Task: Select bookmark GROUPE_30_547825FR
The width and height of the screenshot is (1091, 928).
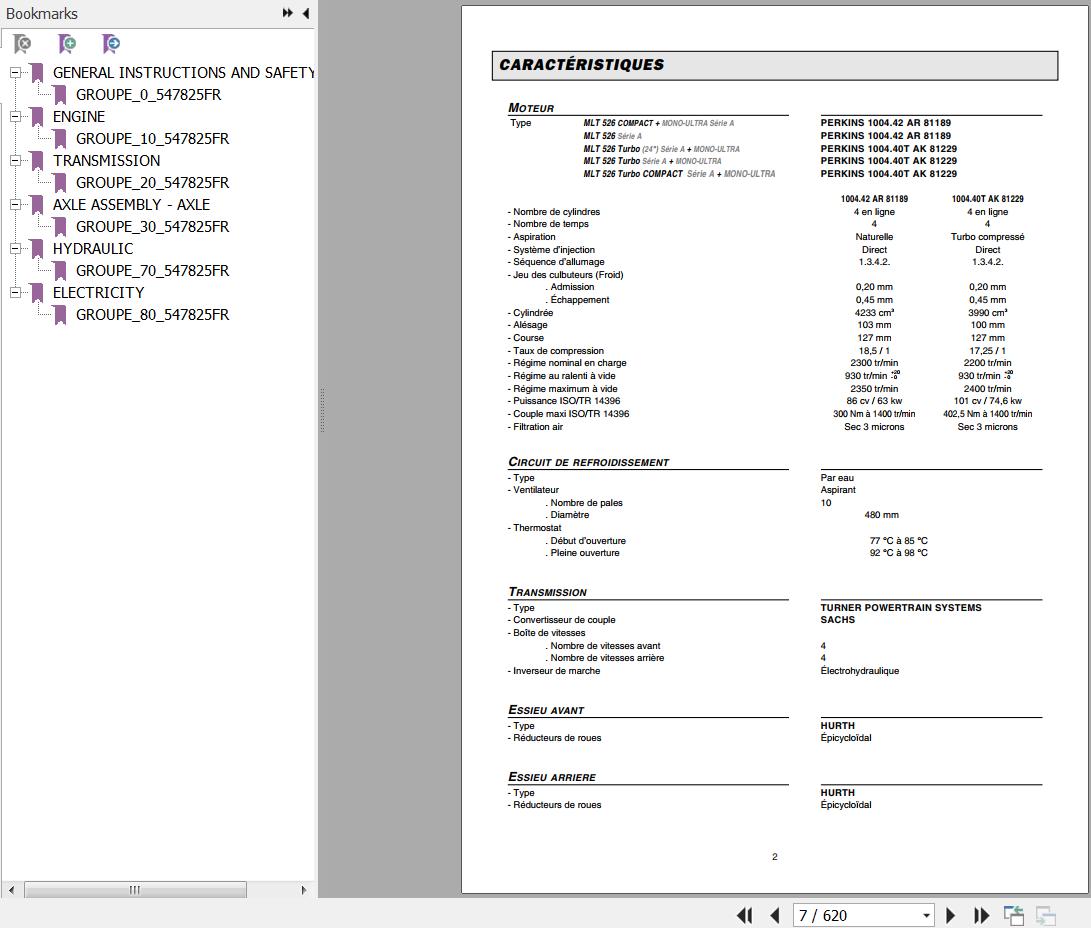Action: pyautogui.click(x=152, y=227)
